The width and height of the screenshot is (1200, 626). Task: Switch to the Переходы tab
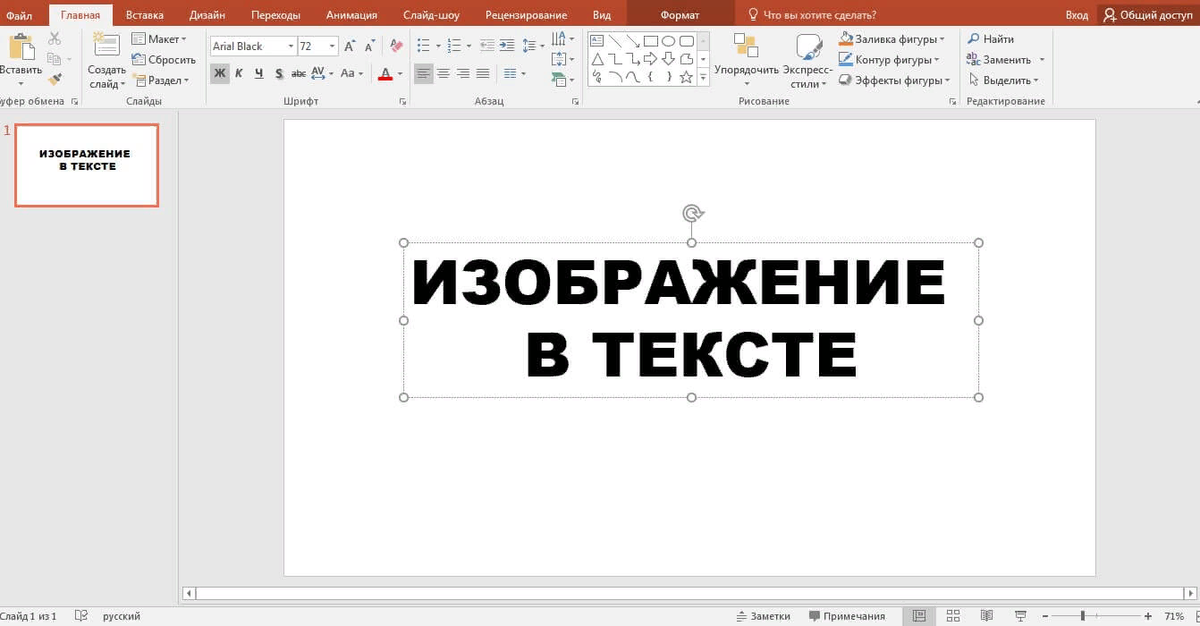275,15
